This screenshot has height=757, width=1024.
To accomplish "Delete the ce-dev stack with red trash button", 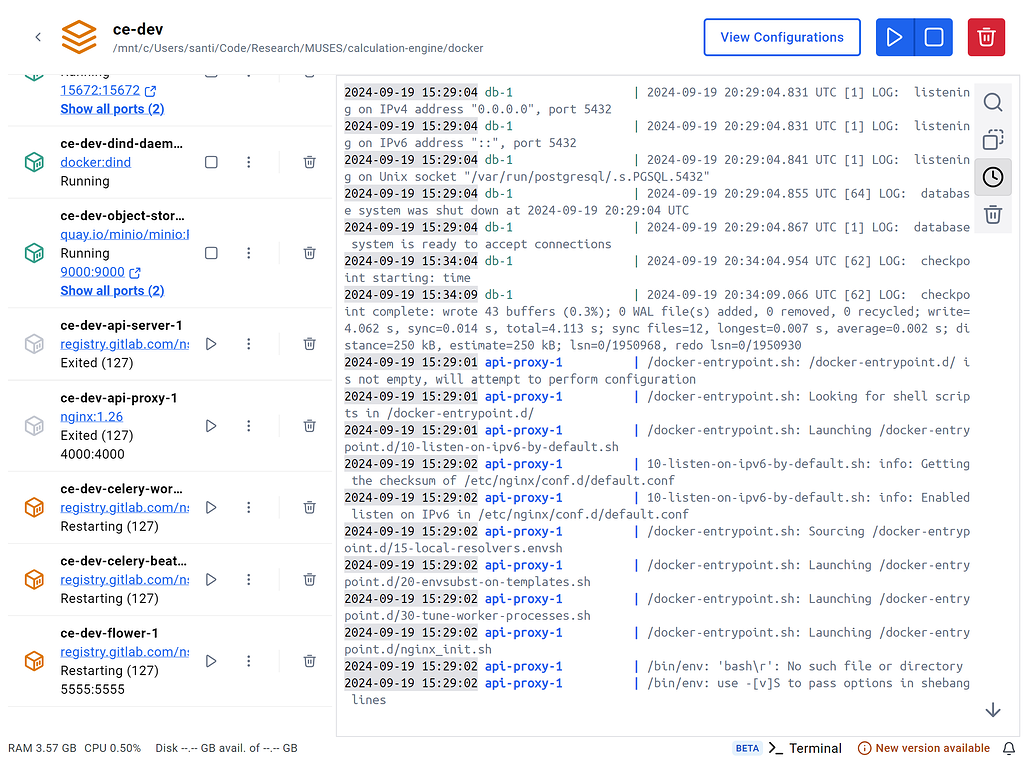I will tap(986, 37).
